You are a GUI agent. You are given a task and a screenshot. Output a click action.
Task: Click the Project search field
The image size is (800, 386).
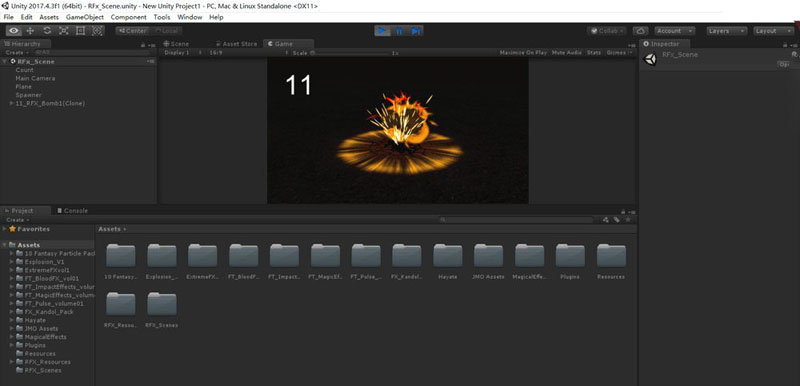click(x=516, y=220)
